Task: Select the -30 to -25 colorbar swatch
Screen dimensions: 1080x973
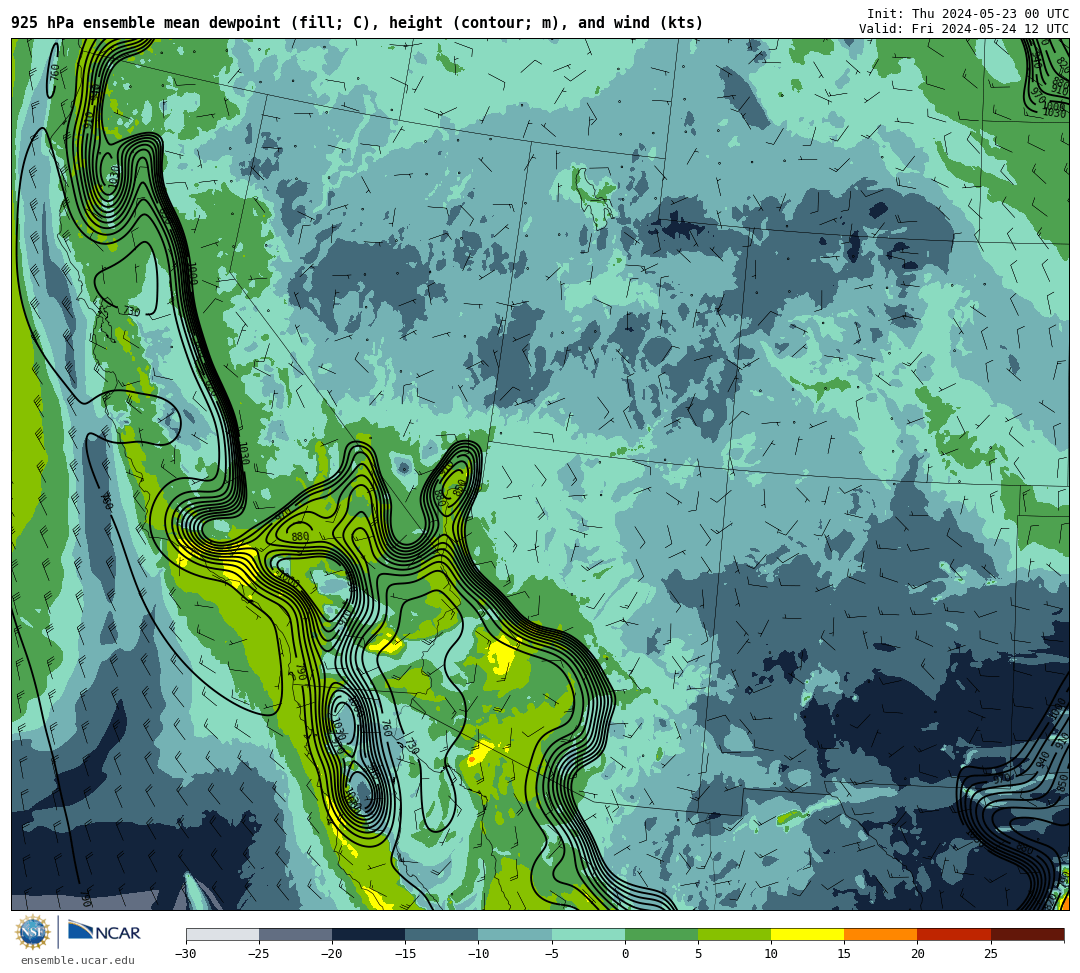Action: click(x=222, y=934)
